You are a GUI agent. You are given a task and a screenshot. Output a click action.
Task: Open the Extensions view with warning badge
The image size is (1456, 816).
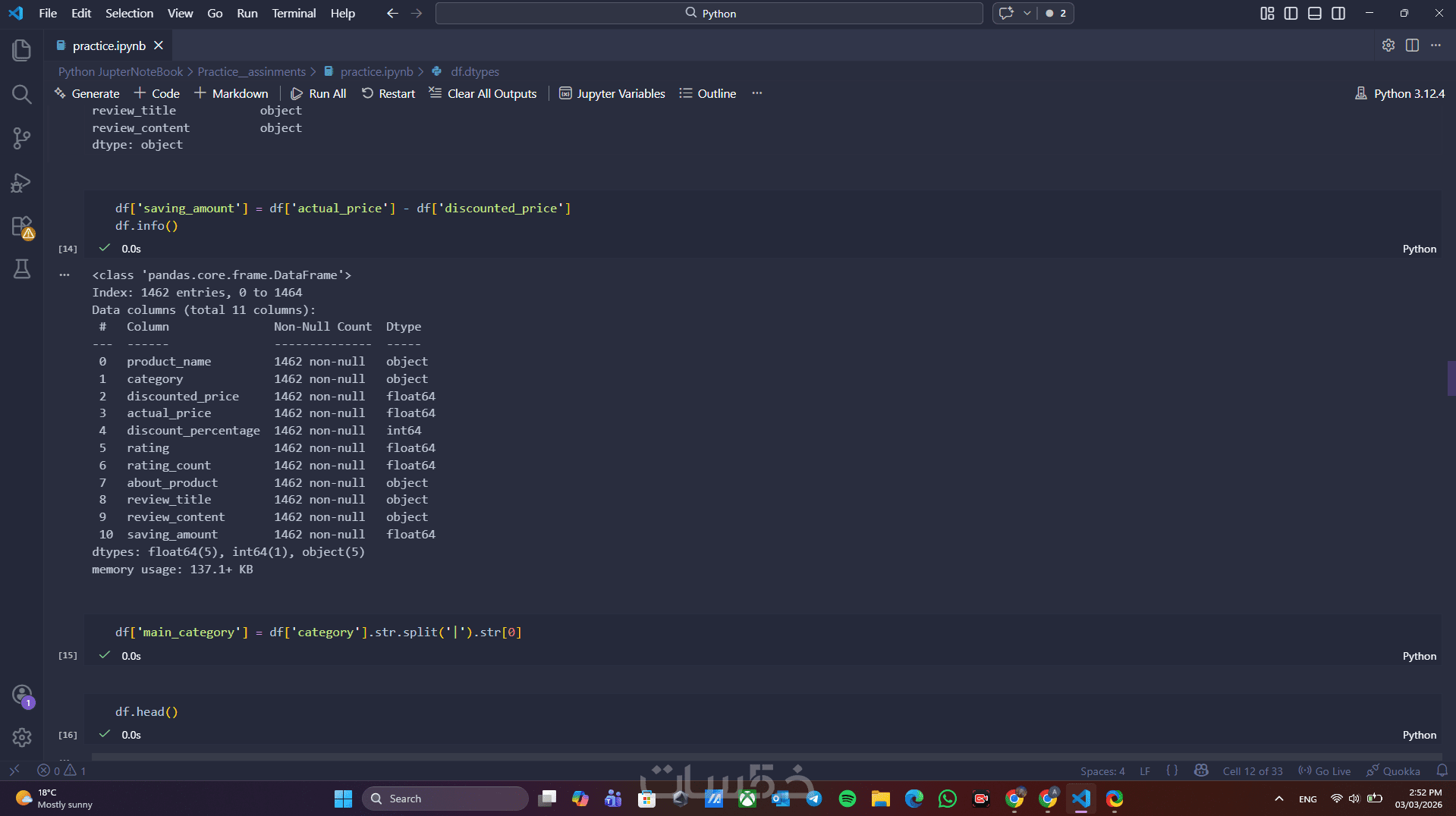[21, 227]
